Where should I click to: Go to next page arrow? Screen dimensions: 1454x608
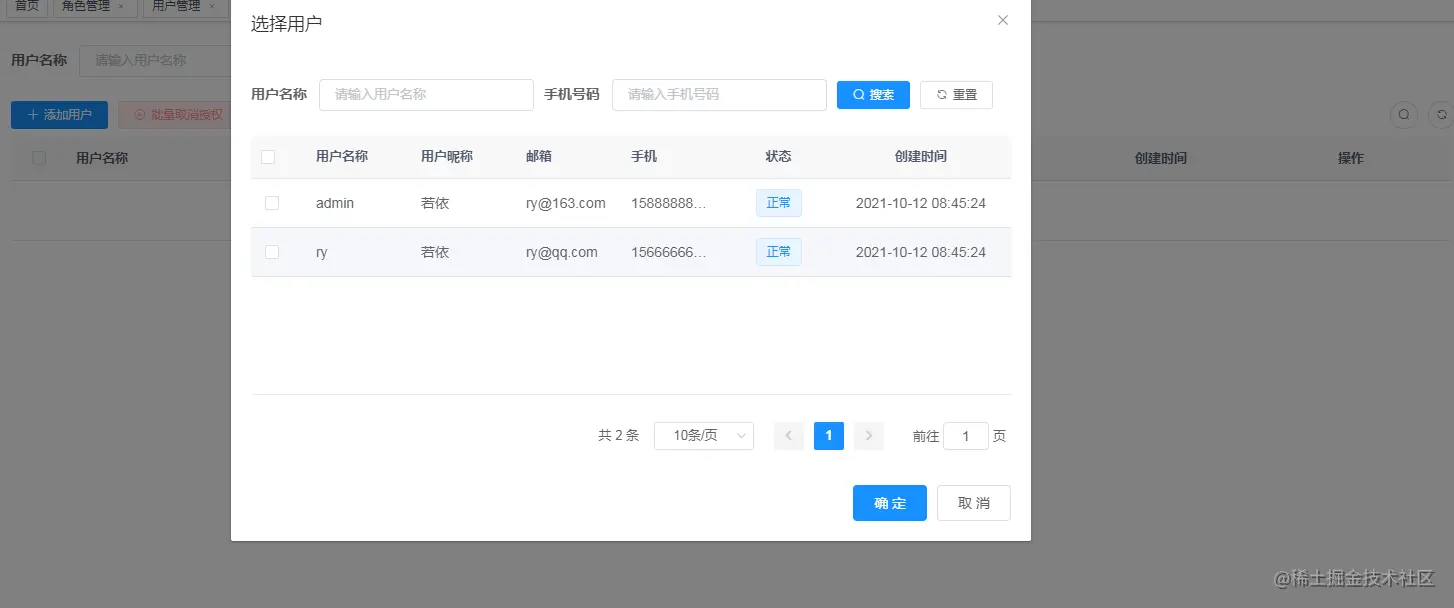(x=869, y=436)
